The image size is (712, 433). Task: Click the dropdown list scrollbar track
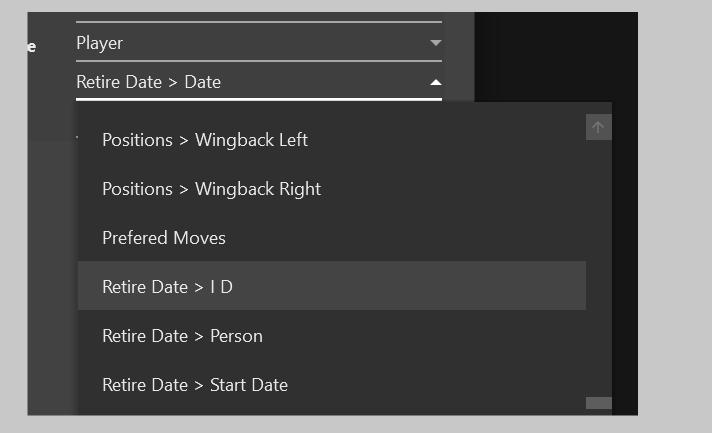coord(598,268)
